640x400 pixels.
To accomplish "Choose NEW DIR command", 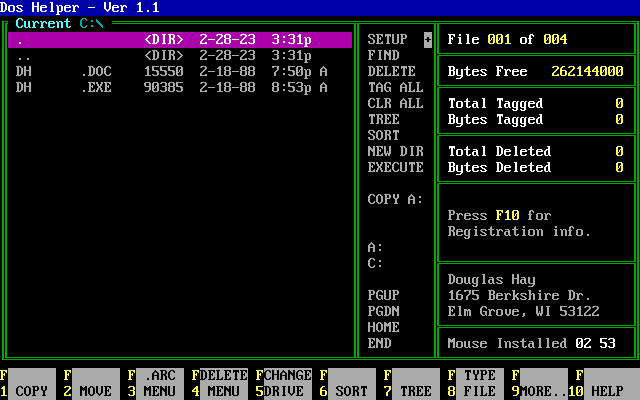I will [396, 151].
